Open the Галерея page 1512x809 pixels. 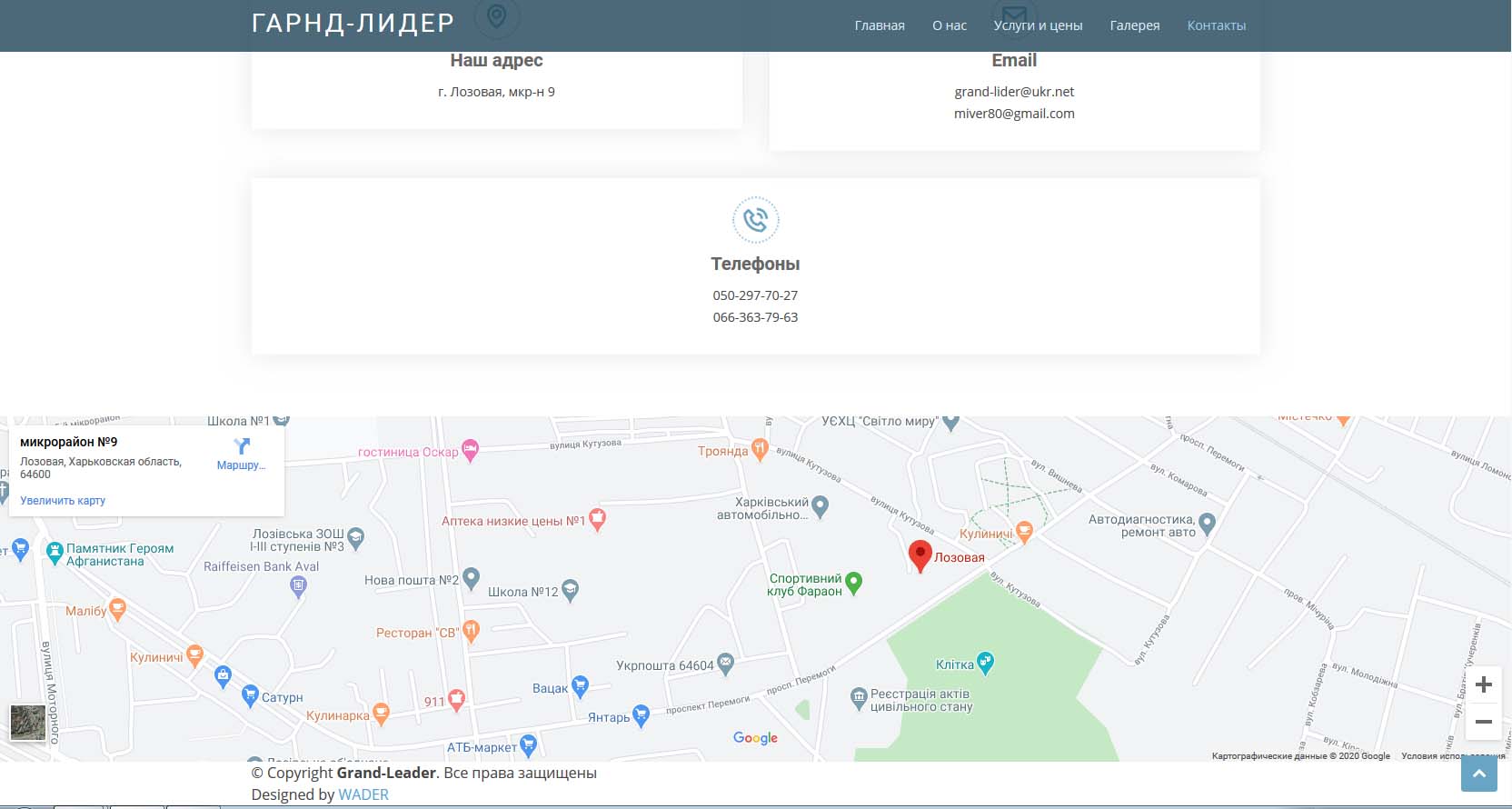coord(1134,25)
